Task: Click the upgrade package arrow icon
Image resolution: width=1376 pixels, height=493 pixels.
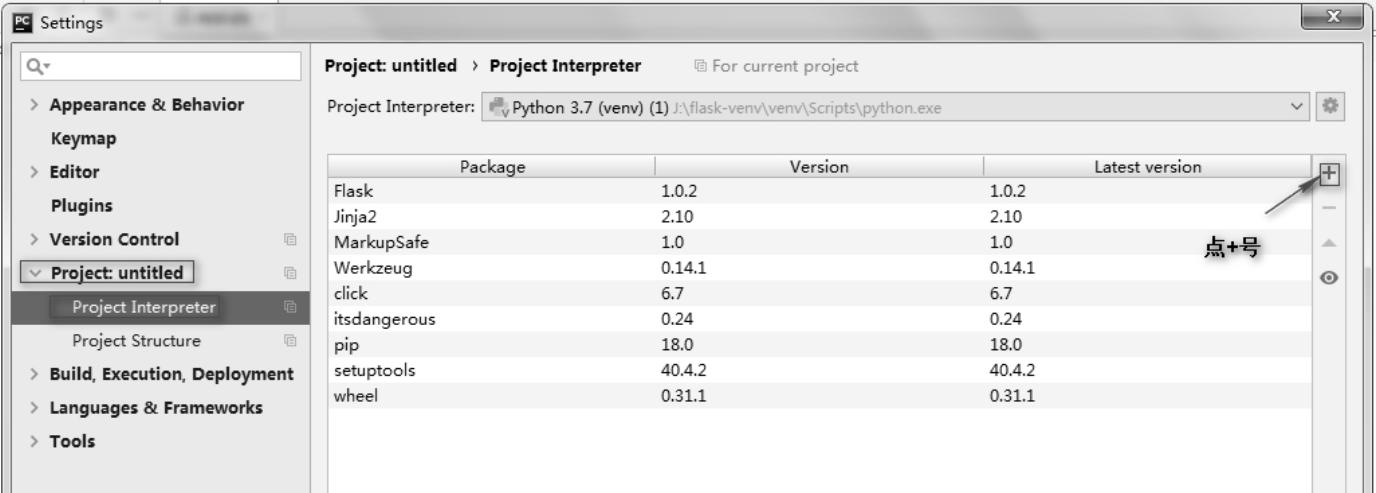Action: coord(1329,242)
